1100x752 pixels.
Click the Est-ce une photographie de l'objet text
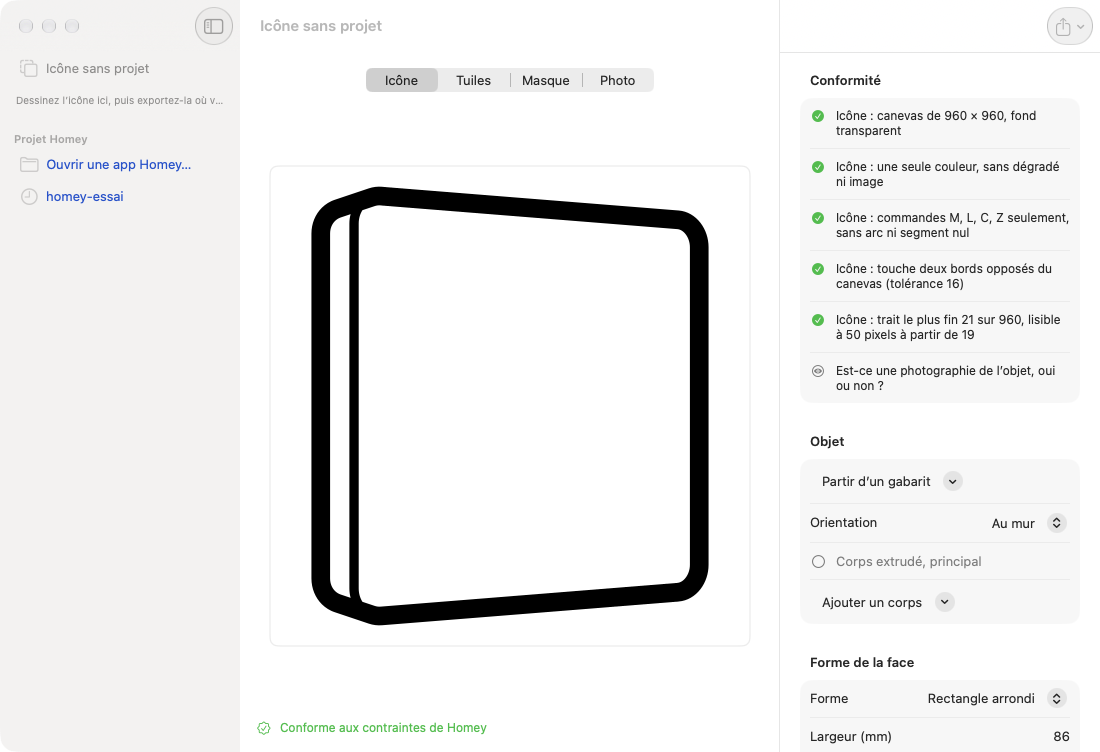pos(945,378)
